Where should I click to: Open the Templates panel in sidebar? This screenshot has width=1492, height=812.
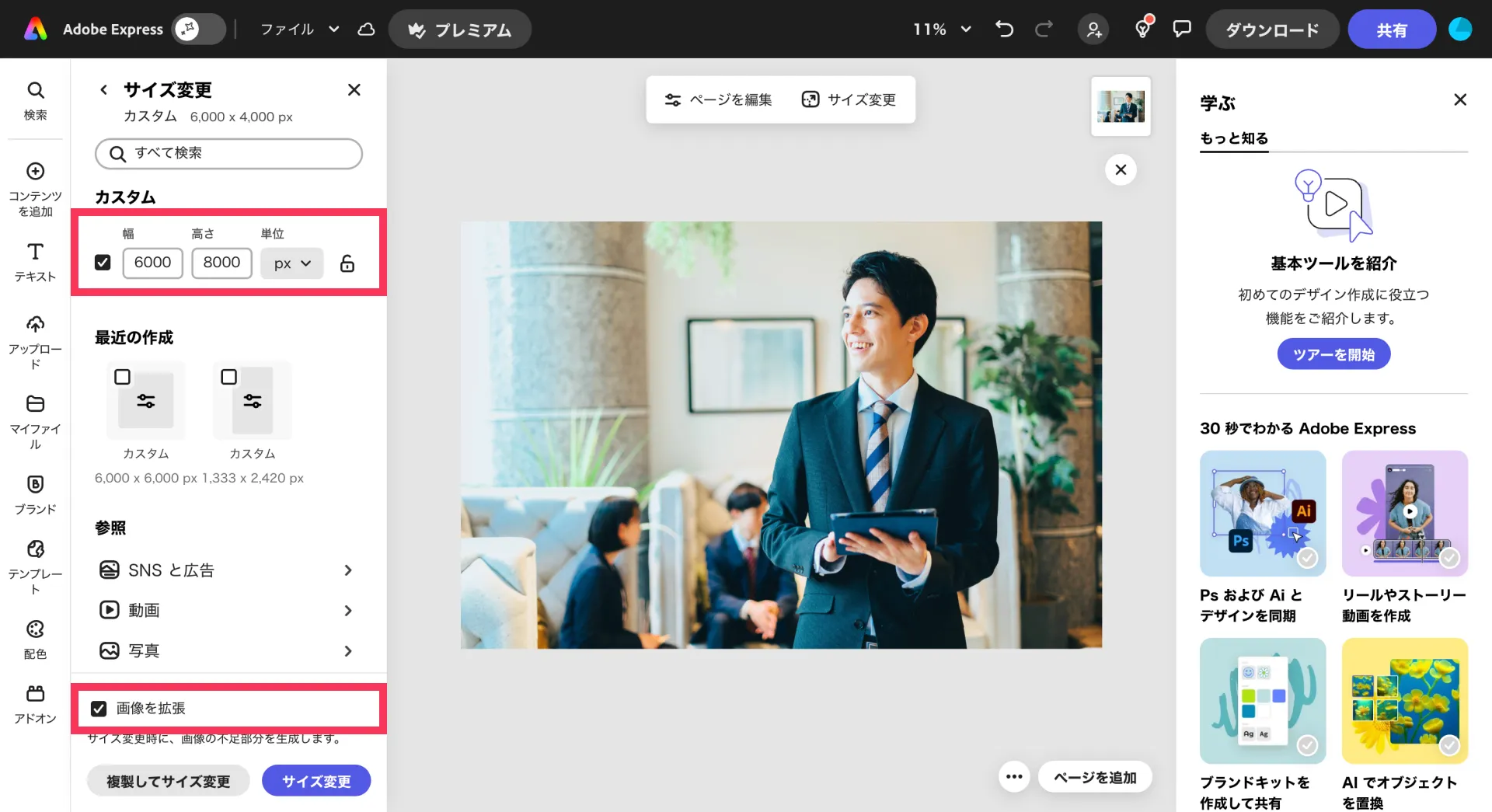coord(35,566)
